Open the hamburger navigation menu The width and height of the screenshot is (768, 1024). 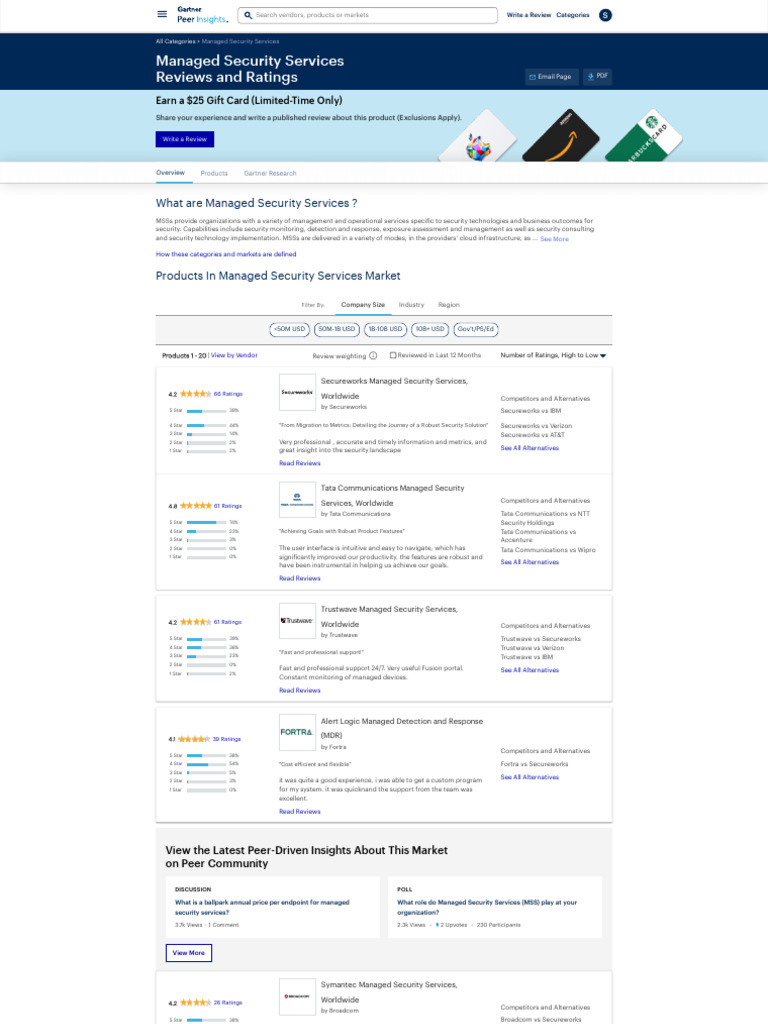tap(162, 14)
